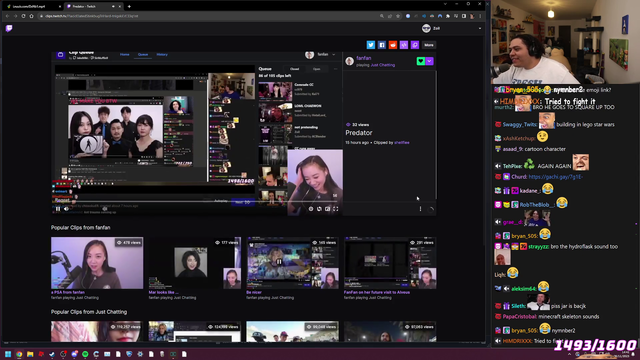Open the Zoil account dropdown arrow
Screen dimensions: 640x360
point(480,28)
